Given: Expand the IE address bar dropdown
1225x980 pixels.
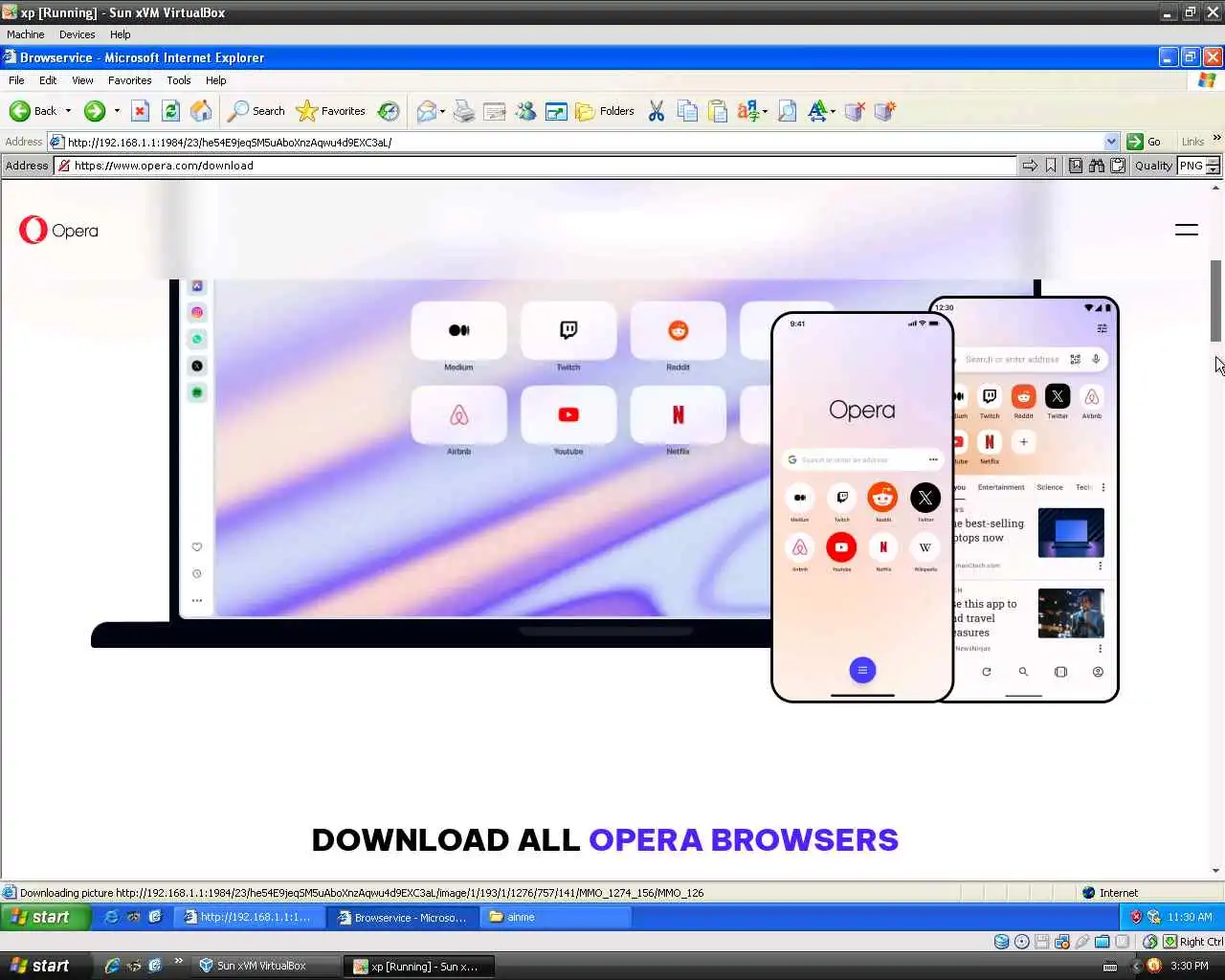Looking at the screenshot, I should (1111, 142).
